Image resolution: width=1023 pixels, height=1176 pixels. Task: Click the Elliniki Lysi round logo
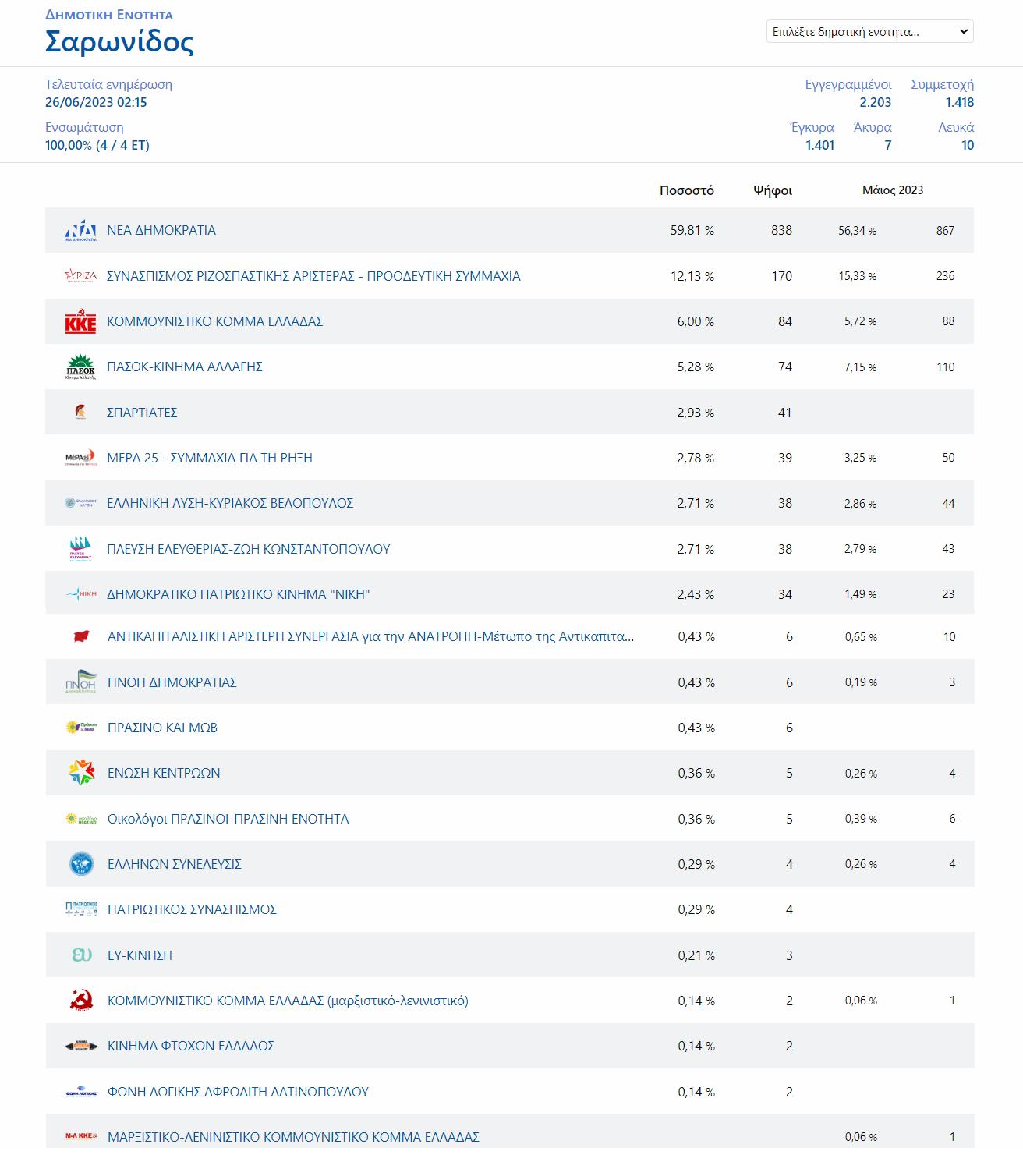pyautogui.click(x=80, y=503)
